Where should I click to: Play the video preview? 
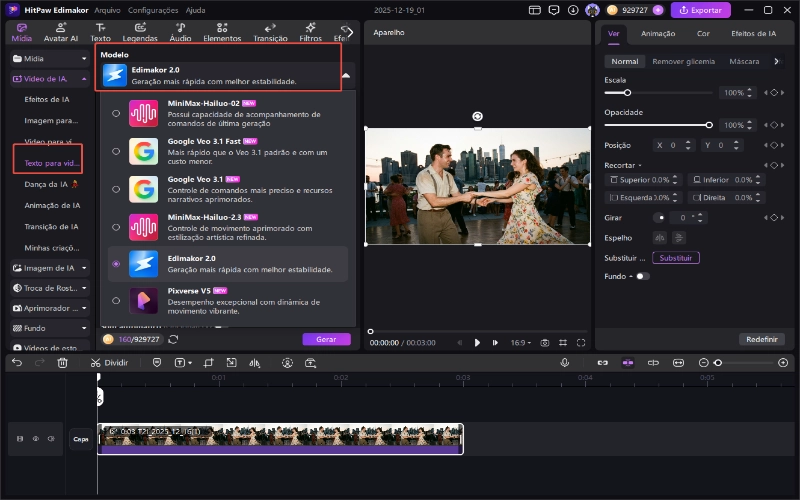[477, 343]
